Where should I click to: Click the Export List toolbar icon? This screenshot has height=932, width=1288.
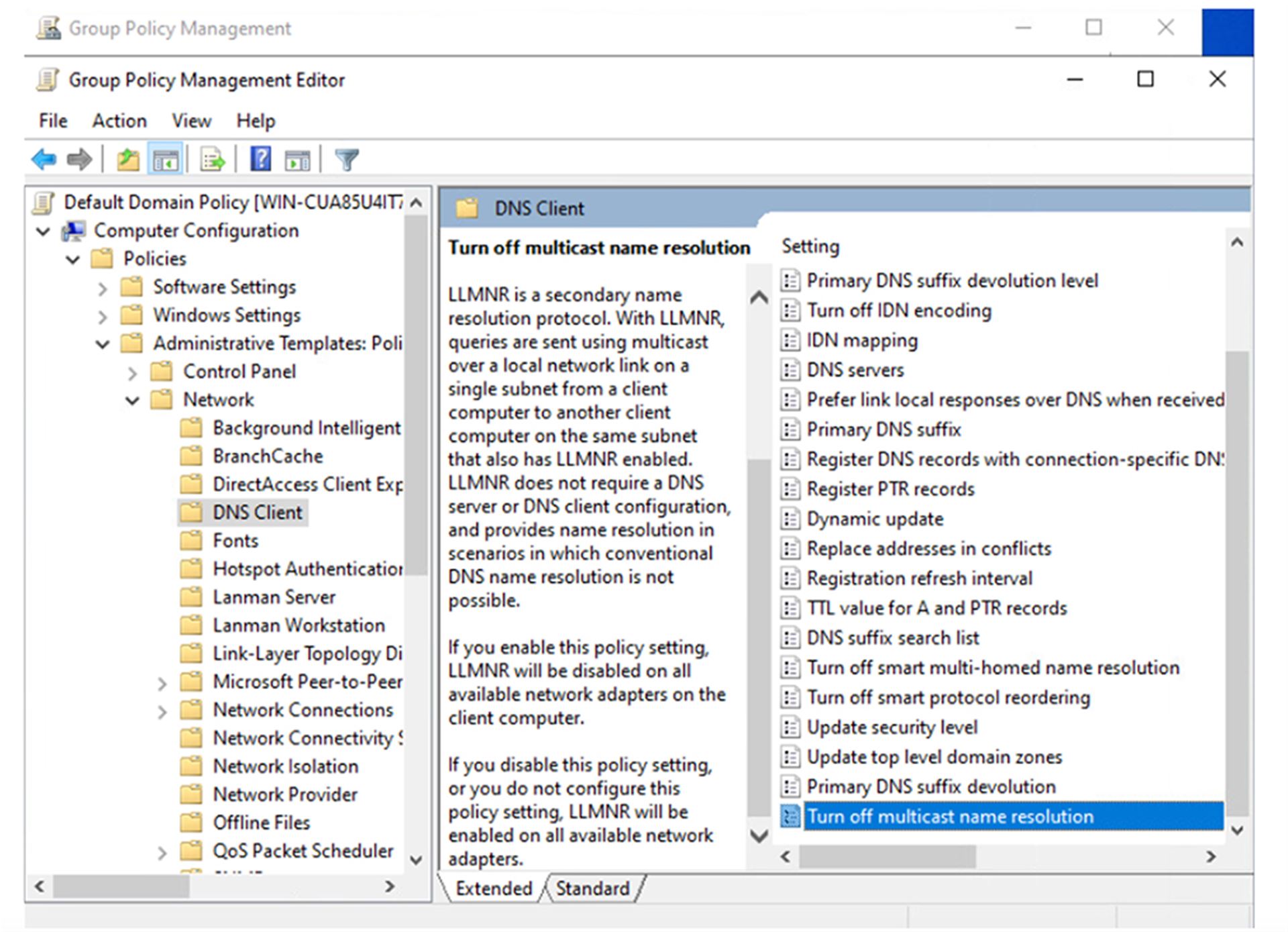(213, 160)
